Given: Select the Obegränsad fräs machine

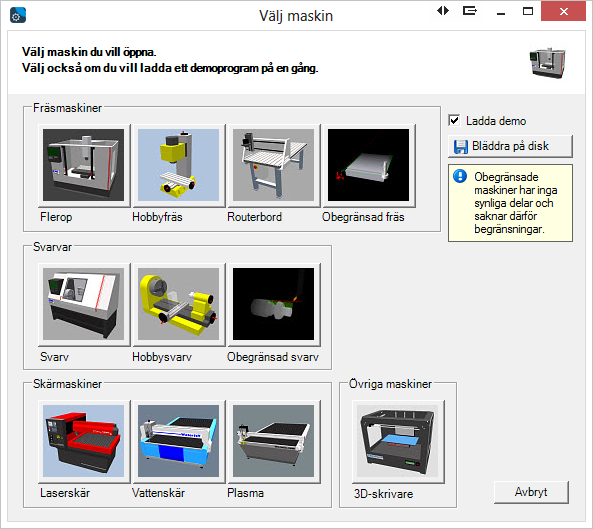Looking at the screenshot, I should coord(368,165).
